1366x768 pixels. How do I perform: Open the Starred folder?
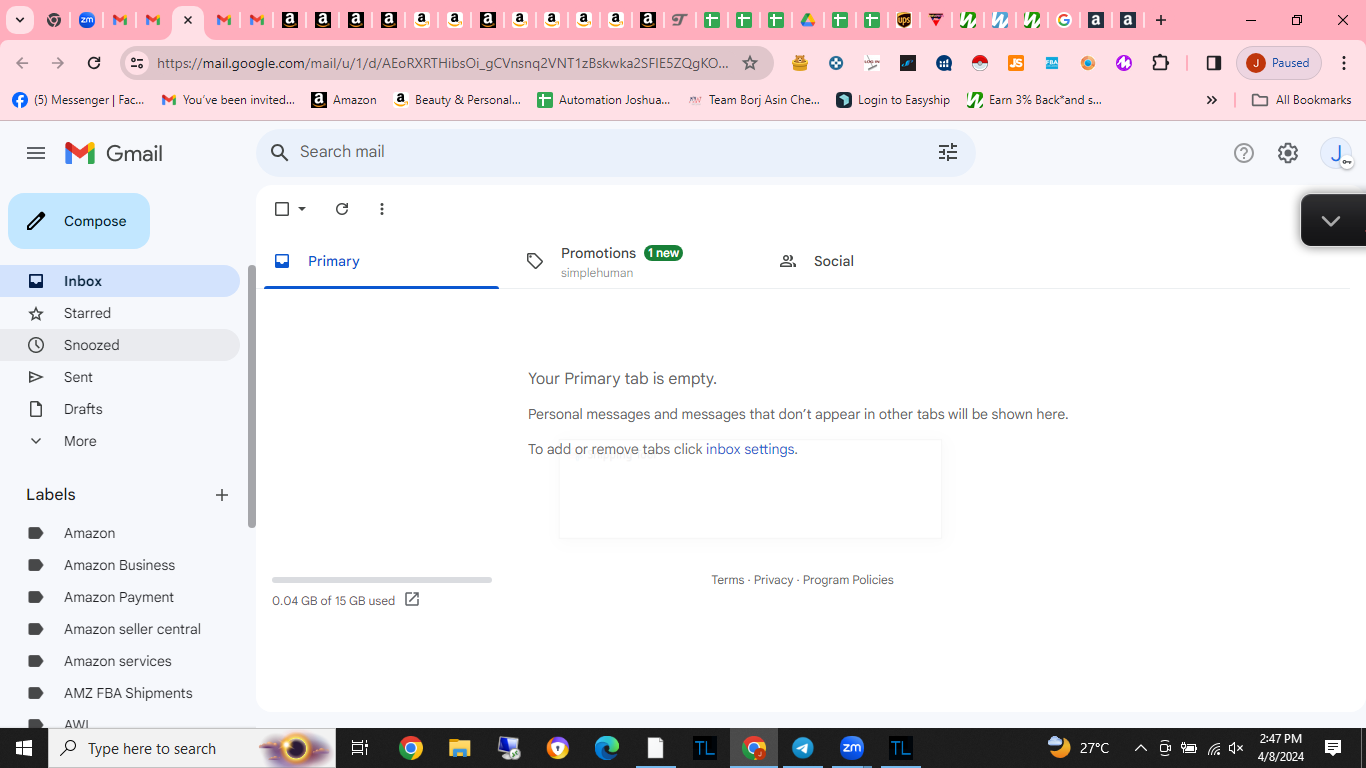pyautogui.click(x=120, y=313)
